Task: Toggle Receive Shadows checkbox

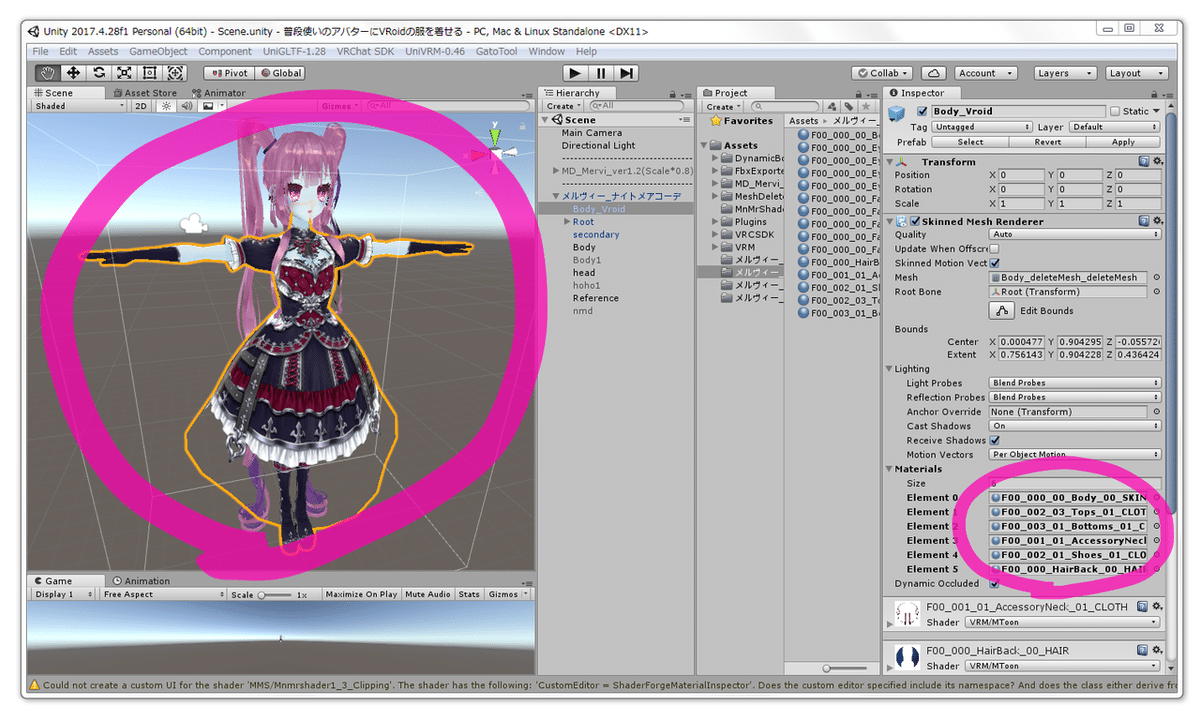Action: (x=994, y=440)
